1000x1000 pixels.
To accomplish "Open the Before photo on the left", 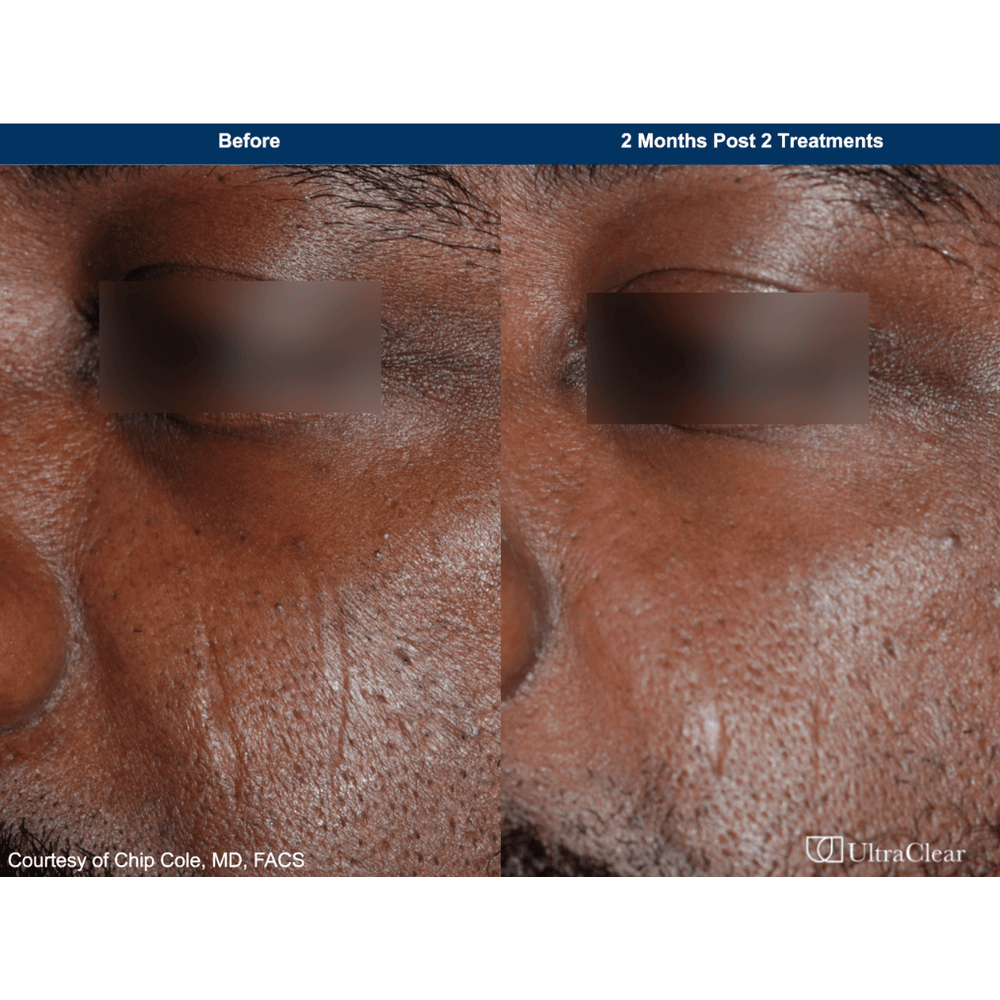I will click(x=250, y=600).
